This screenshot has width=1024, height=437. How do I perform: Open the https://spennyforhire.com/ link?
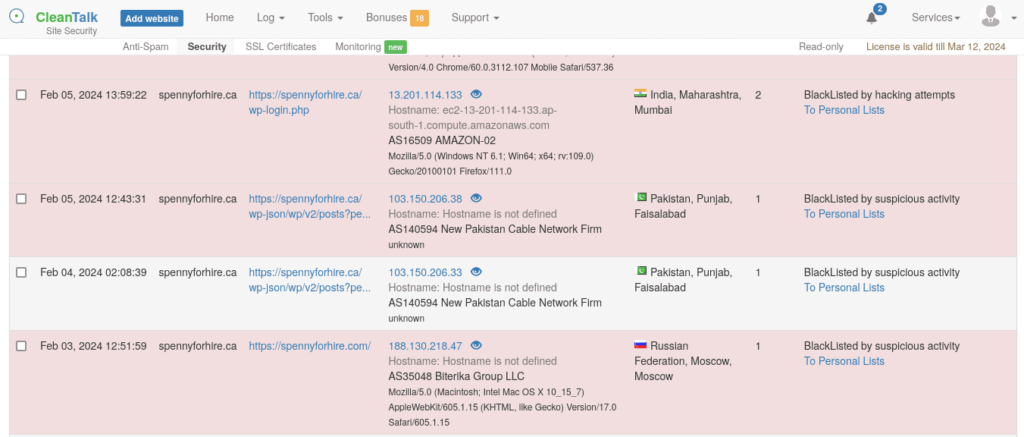[x=310, y=346]
